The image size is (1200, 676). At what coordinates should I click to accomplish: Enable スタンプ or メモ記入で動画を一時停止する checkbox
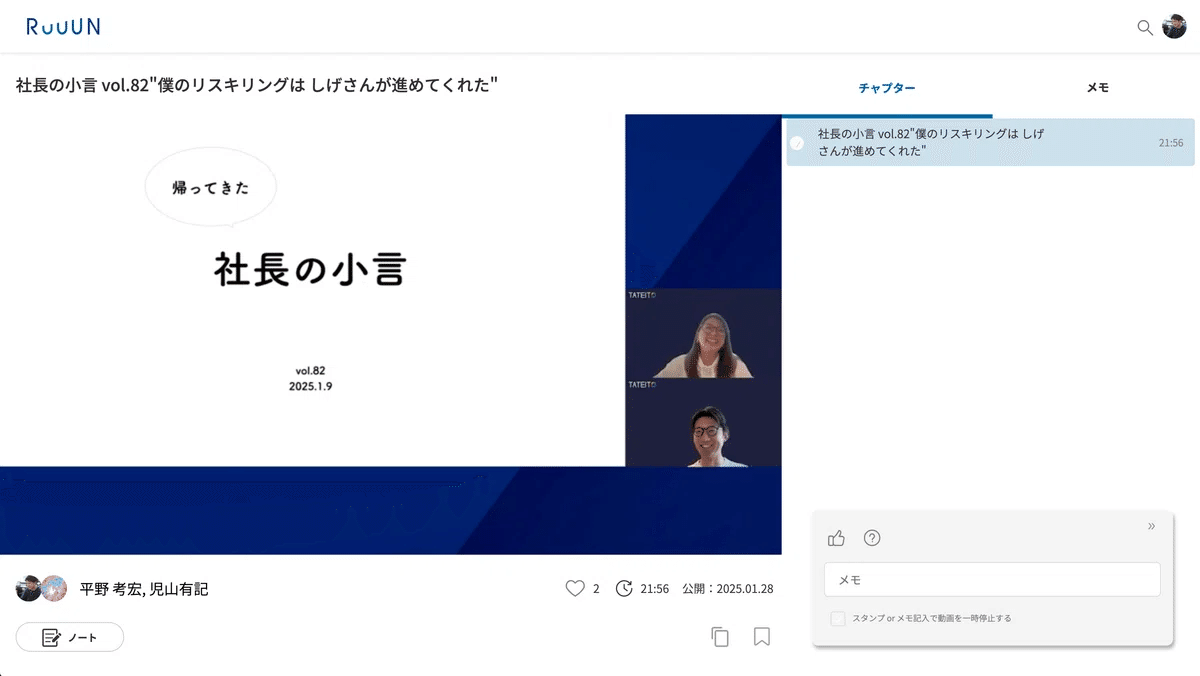(x=837, y=618)
